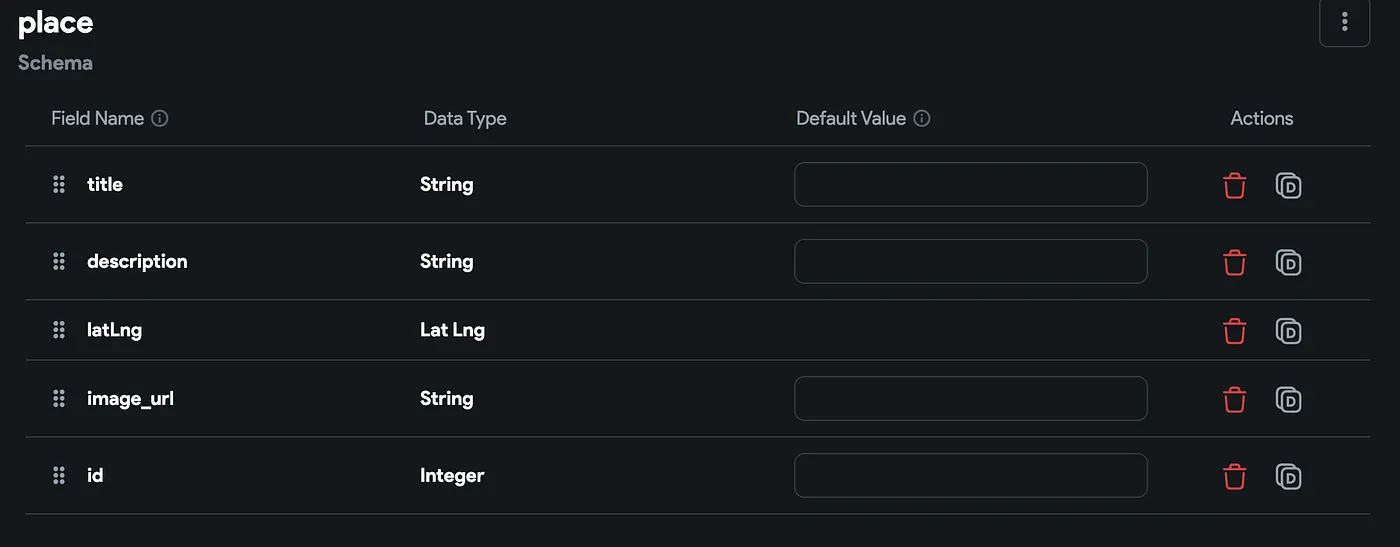Open the three-dot options menu
This screenshot has width=1400, height=547.
(x=1344, y=22)
